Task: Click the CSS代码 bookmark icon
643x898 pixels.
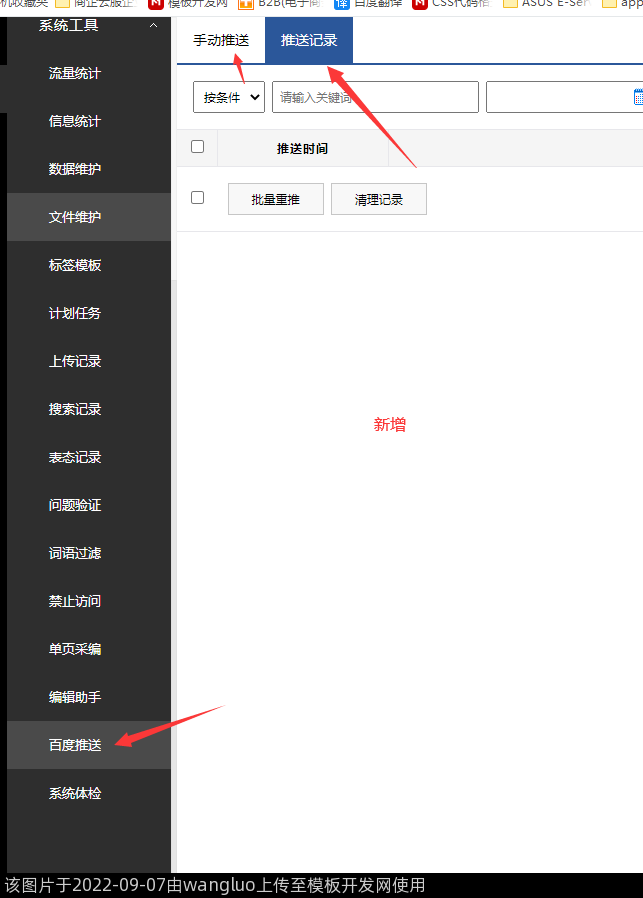Action: click(x=419, y=4)
